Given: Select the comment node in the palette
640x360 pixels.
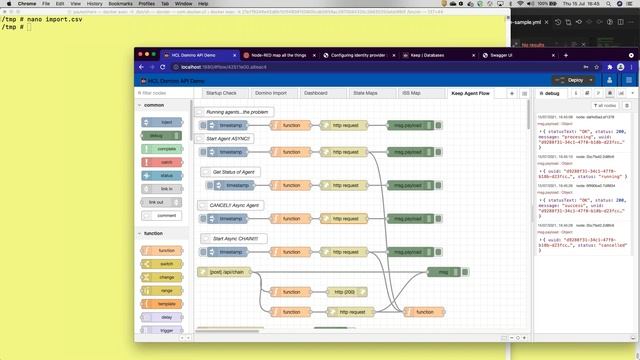Looking at the screenshot, I should click(x=162, y=216).
